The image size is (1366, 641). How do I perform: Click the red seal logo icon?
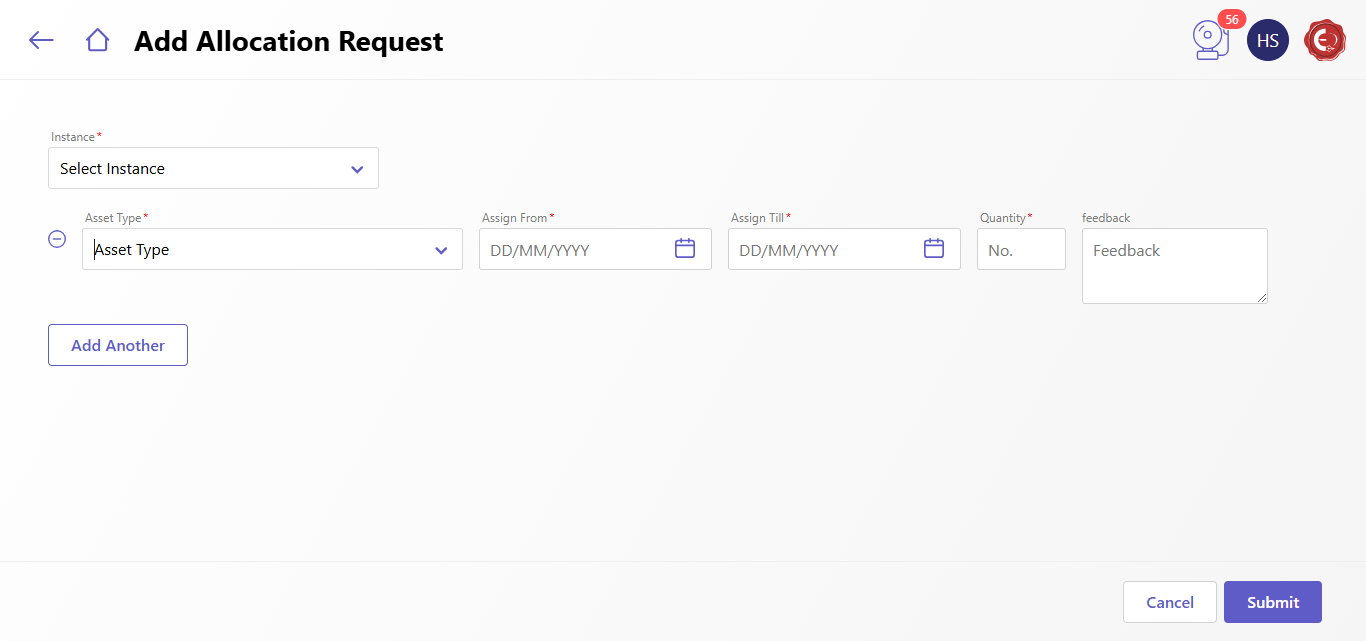(1324, 41)
